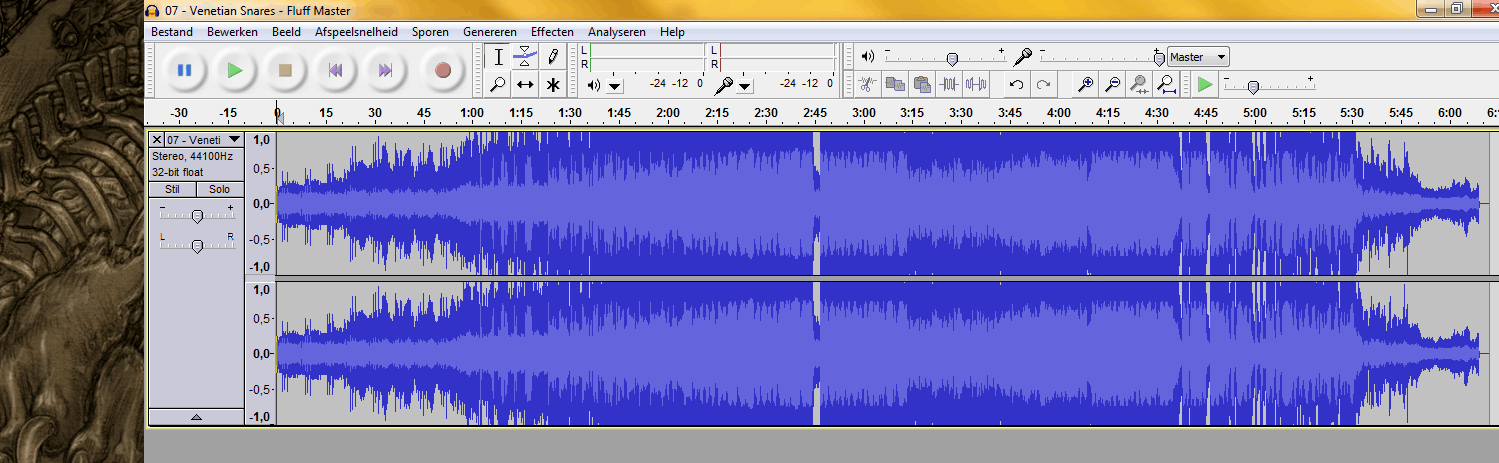Click the Fit Selection zoom icon
The width and height of the screenshot is (1499, 463).
pyautogui.click(x=1139, y=84)
